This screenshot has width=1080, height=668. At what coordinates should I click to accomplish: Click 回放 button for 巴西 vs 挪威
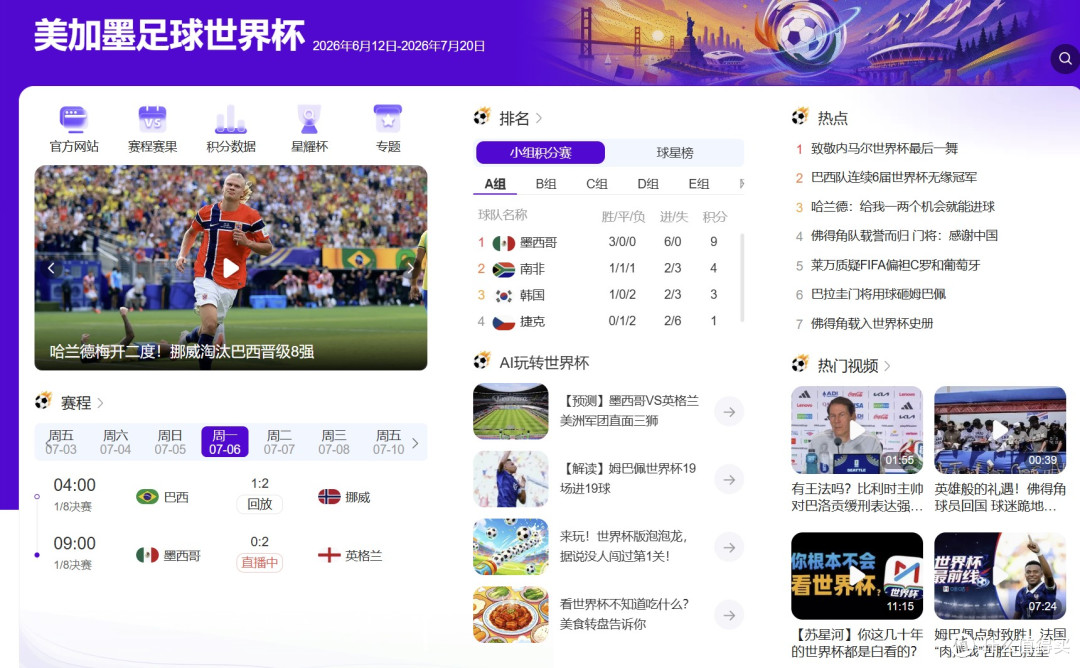point(260,504)
